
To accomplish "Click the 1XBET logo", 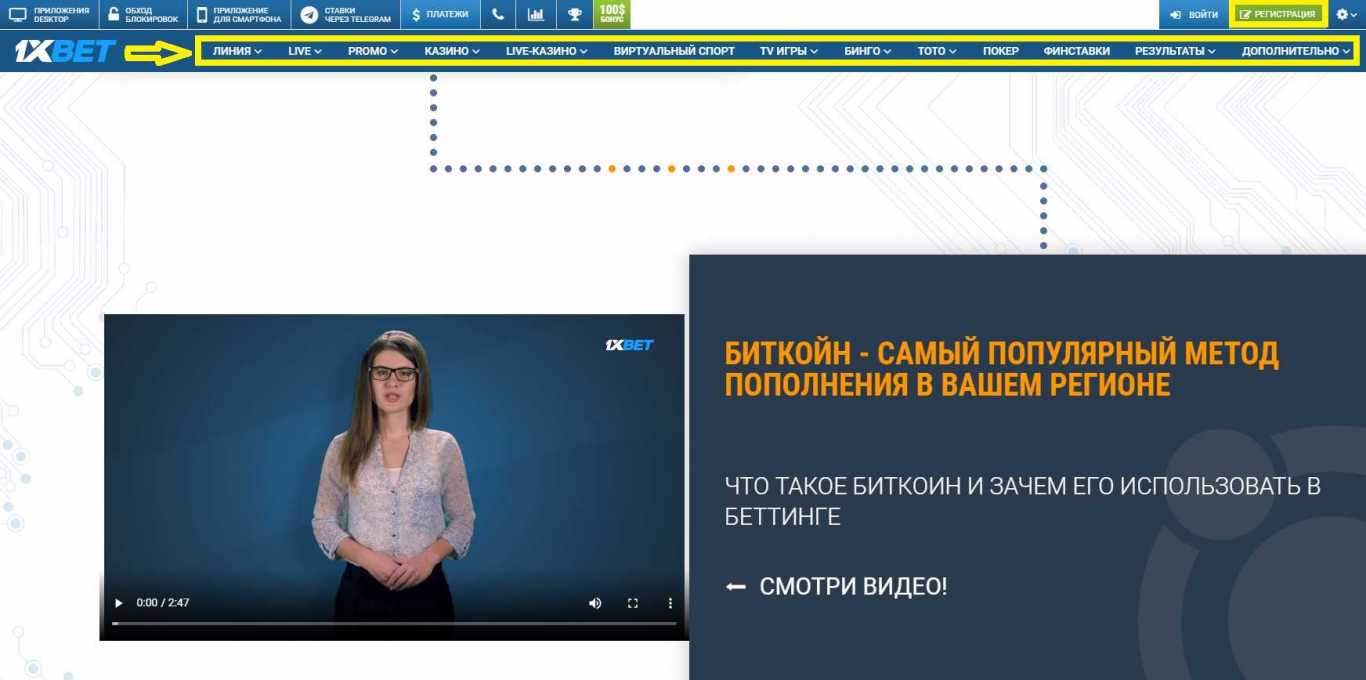I will [63, 52].
